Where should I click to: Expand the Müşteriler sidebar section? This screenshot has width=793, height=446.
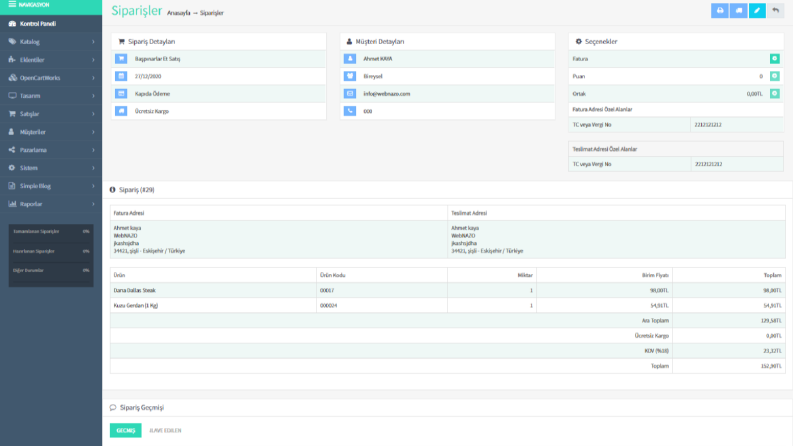coord(51,132)
